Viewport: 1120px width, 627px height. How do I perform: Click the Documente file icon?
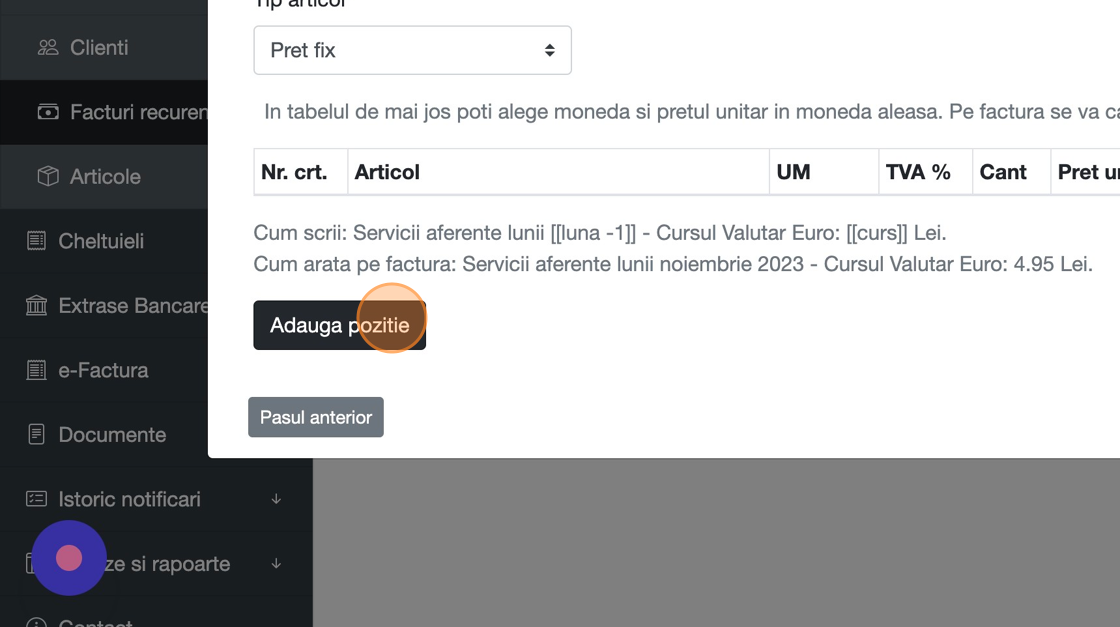36,435
